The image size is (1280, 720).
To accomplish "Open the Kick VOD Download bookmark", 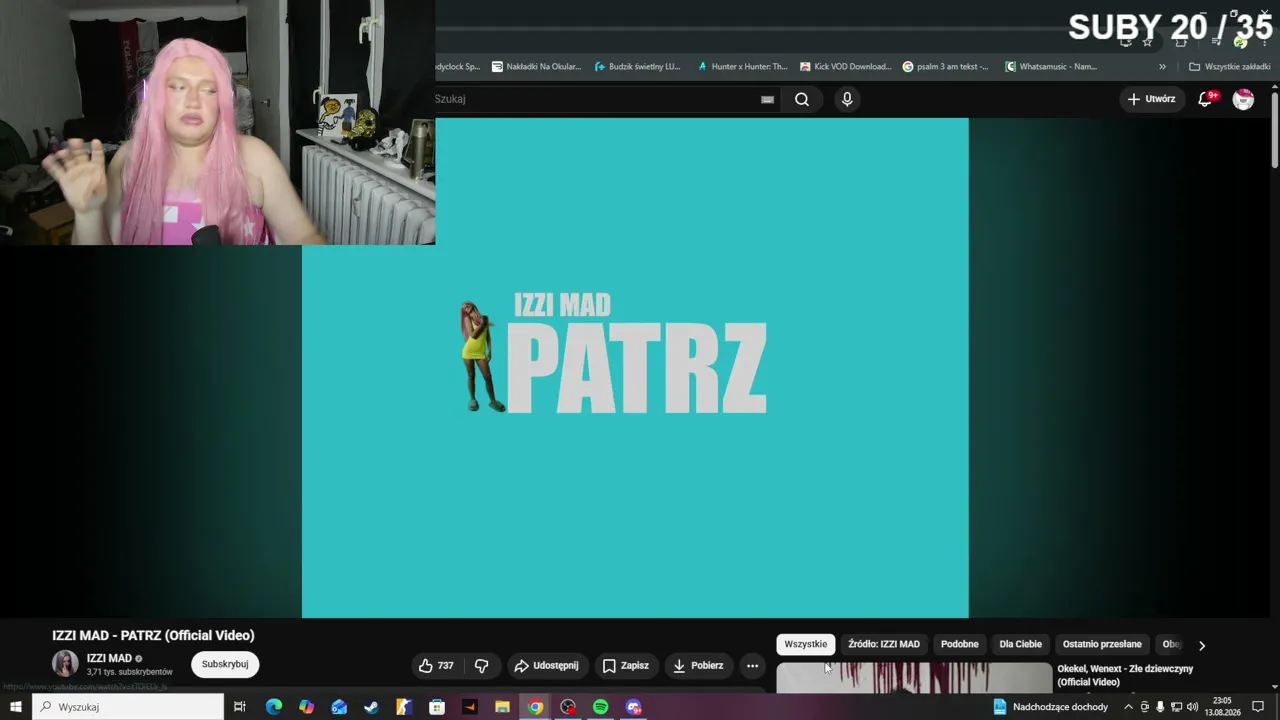I will point(845,67).
